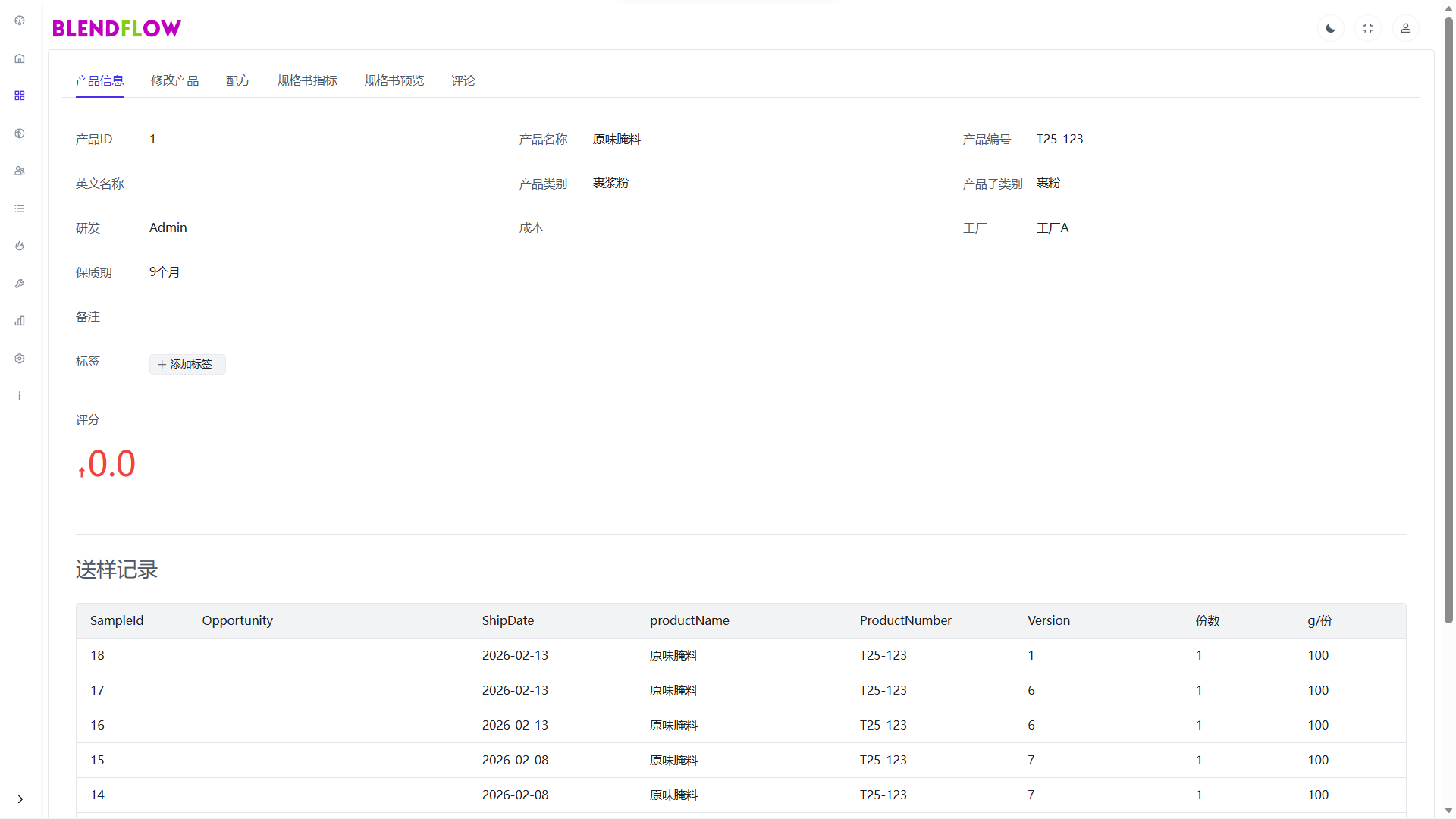The width and height of the screenshot is (1456, 819).
Task: Switch to the 修改产品 tab
Action: pyautogui.click(x=174, y=81)
